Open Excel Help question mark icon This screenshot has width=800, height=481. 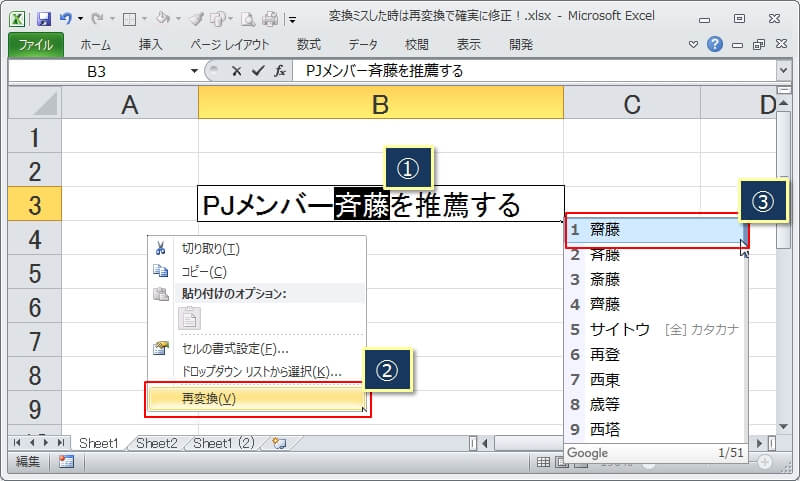(x=715, y=44)
